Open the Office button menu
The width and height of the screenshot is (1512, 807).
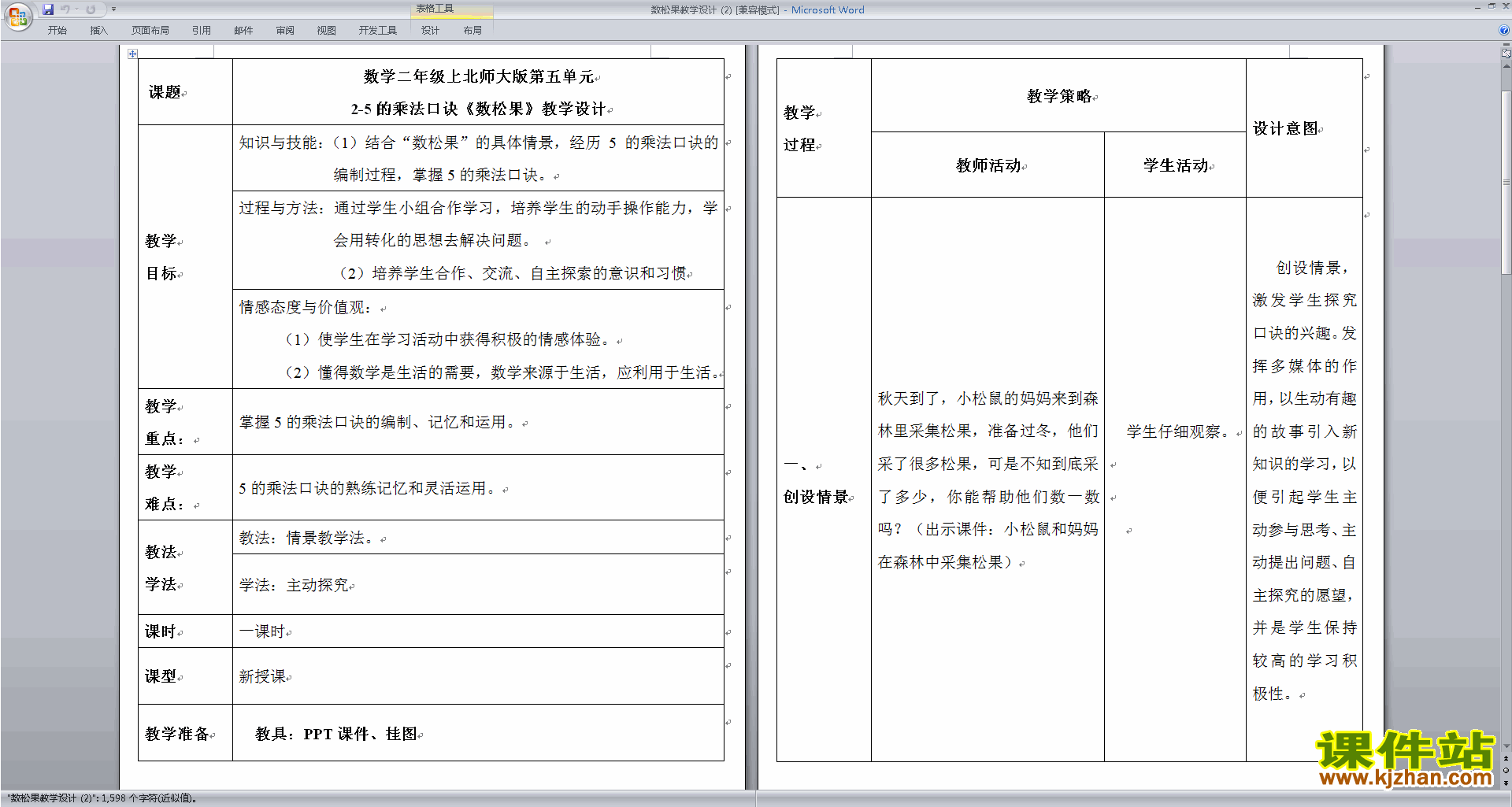point(17,16)
